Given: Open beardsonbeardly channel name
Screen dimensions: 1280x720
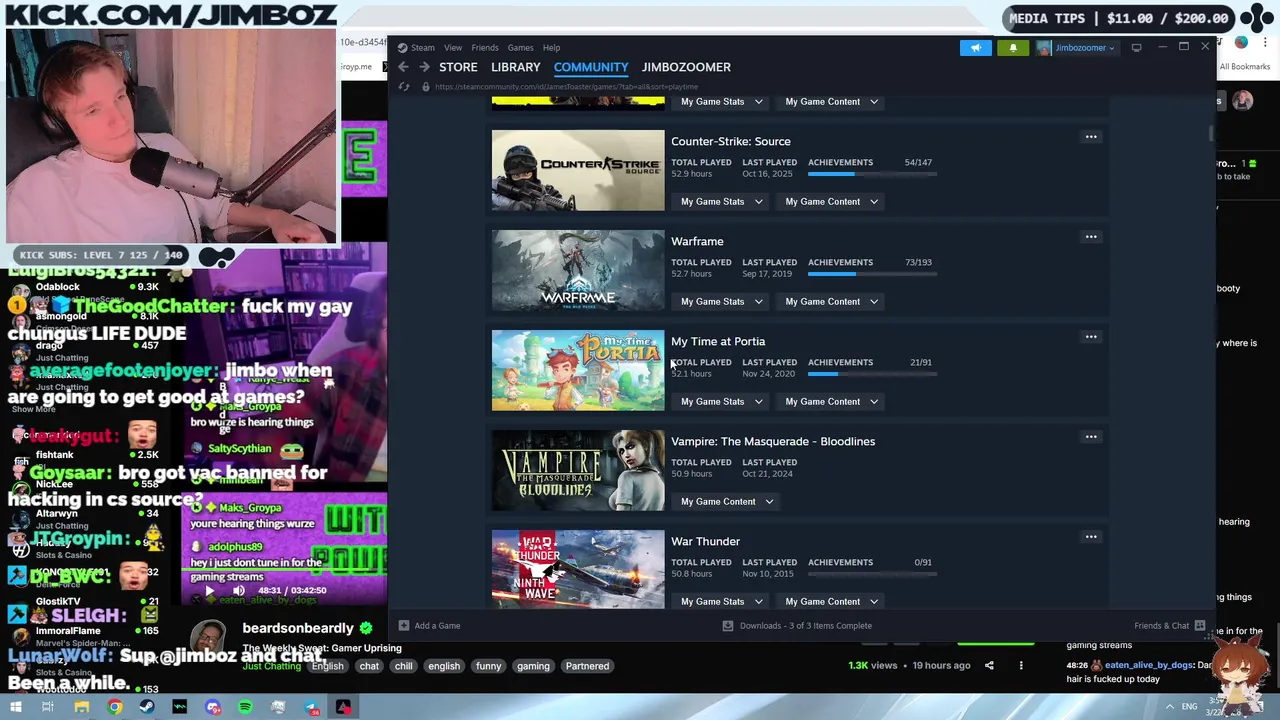Looking at the screenshot, I should click(x=298, y=628).
